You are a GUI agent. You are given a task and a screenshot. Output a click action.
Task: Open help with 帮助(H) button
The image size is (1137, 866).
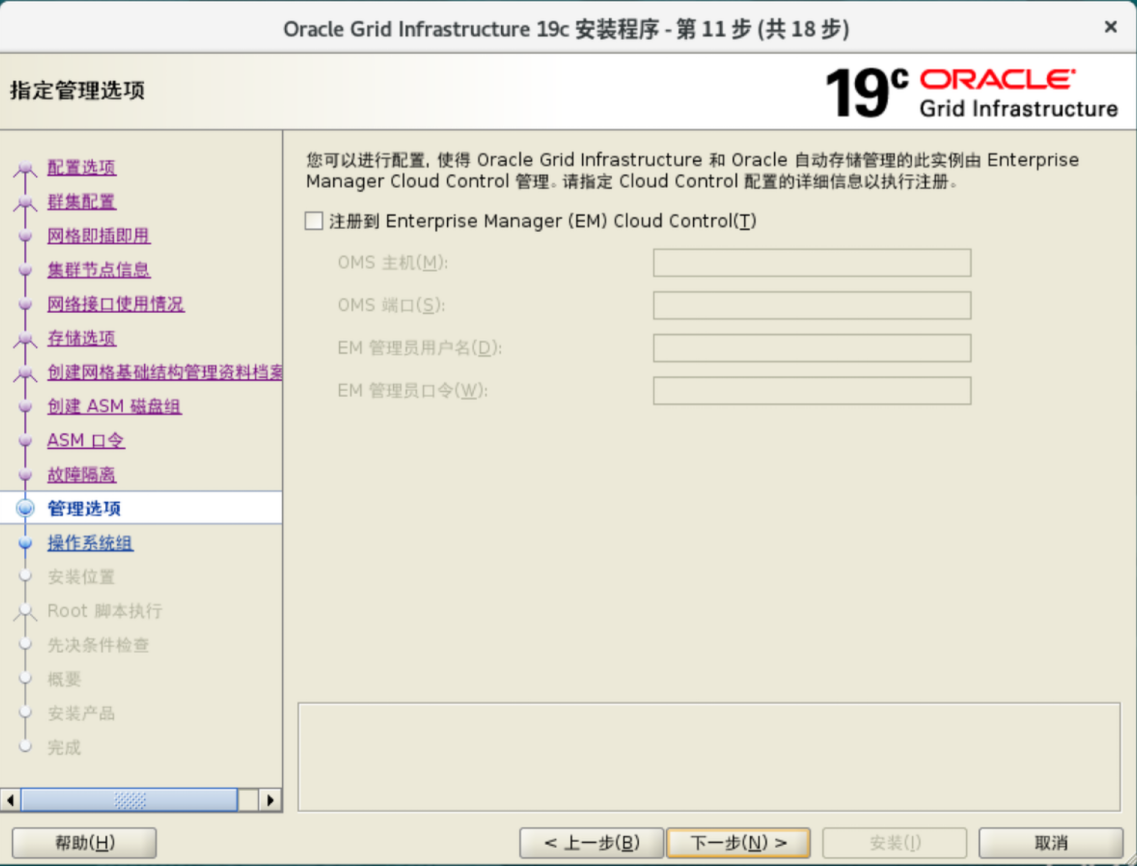pos(84,843)
